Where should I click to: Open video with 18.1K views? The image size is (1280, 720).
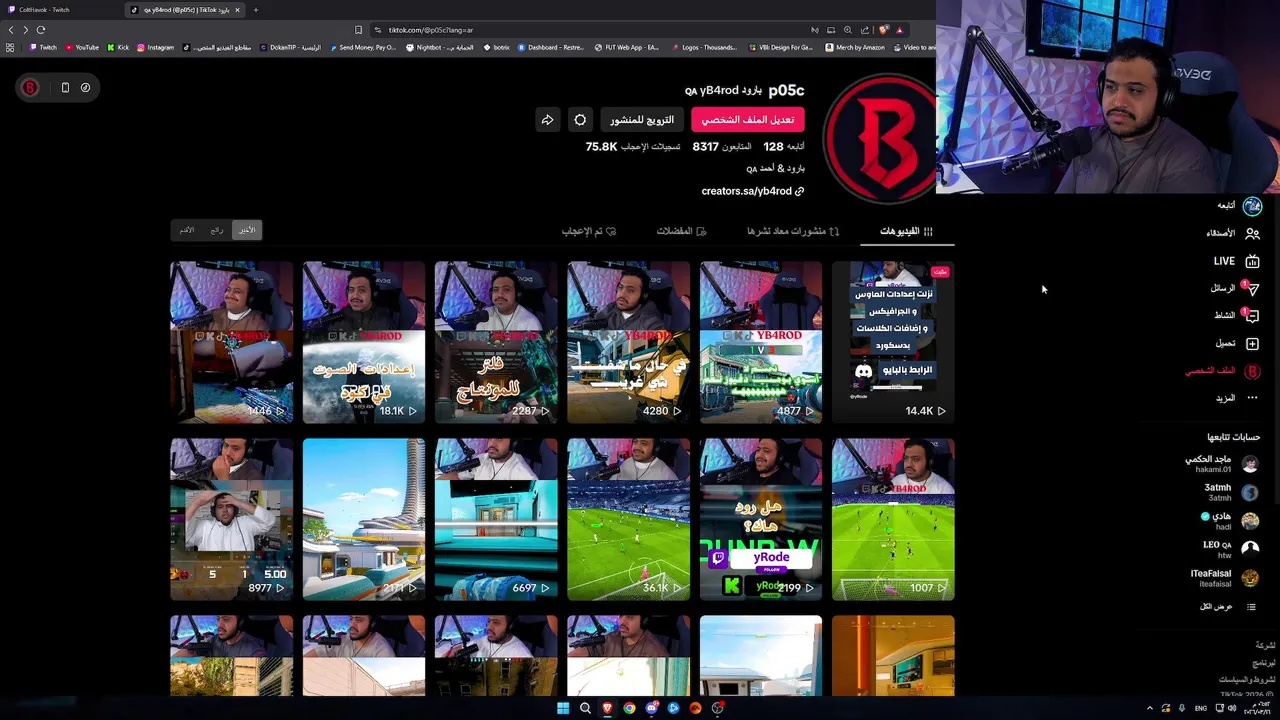click(x=364, y=342)
